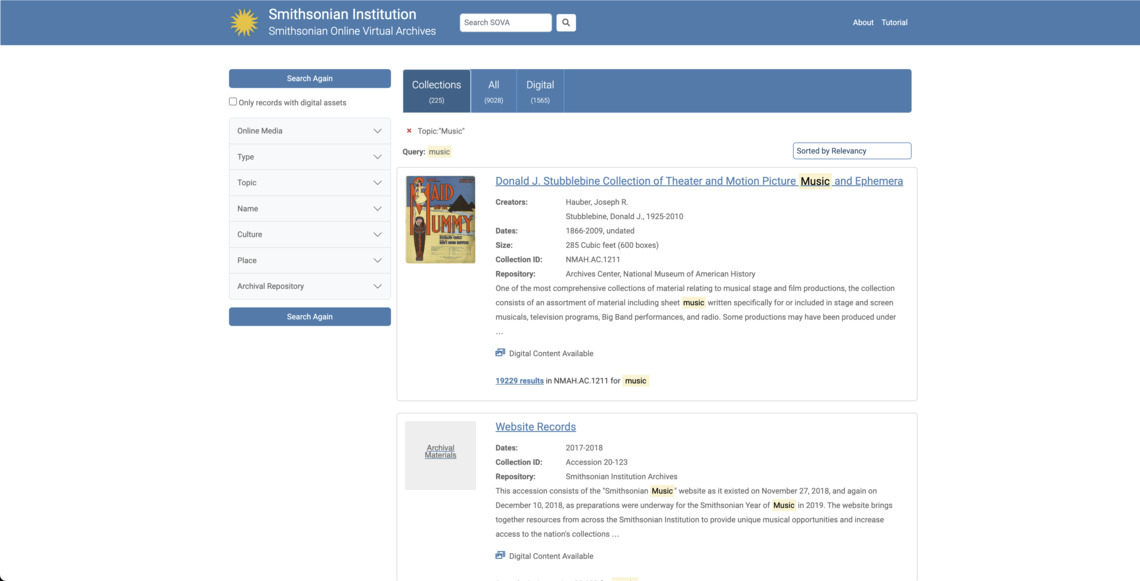
Task: Switch to the All results tab
Action: [493, 89]
